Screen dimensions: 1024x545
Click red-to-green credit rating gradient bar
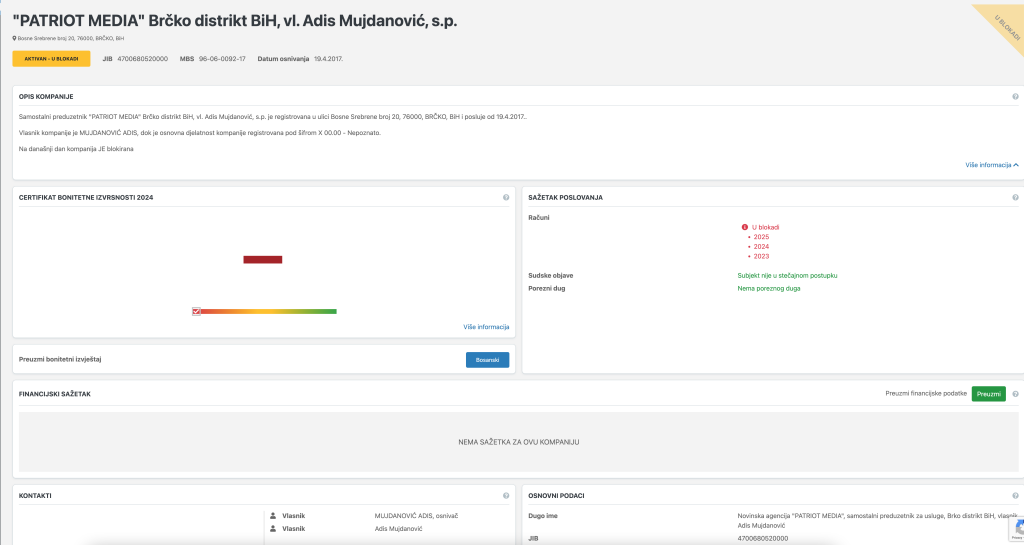point(269,312)
